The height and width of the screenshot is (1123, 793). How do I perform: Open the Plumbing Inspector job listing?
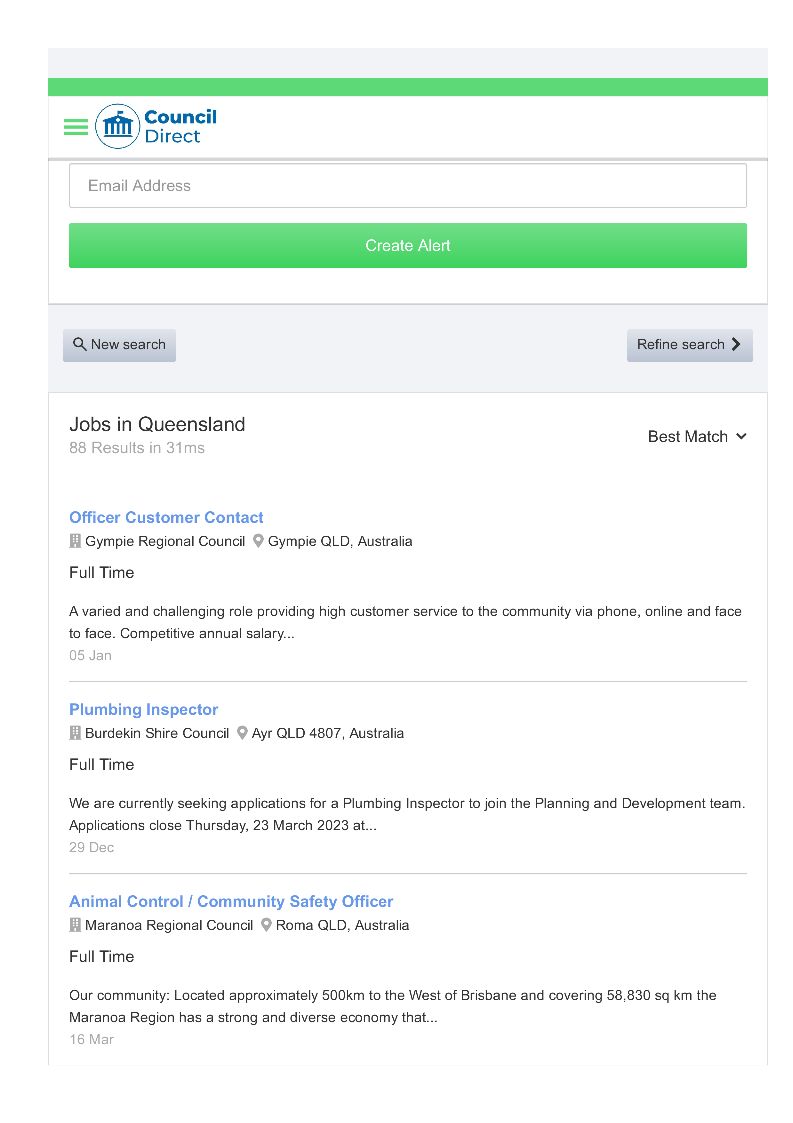point(143,710)
